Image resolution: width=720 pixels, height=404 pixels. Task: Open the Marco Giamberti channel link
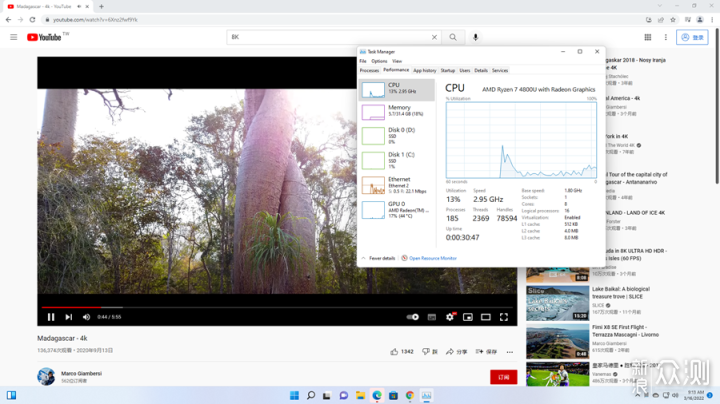(x=81, y=373)
